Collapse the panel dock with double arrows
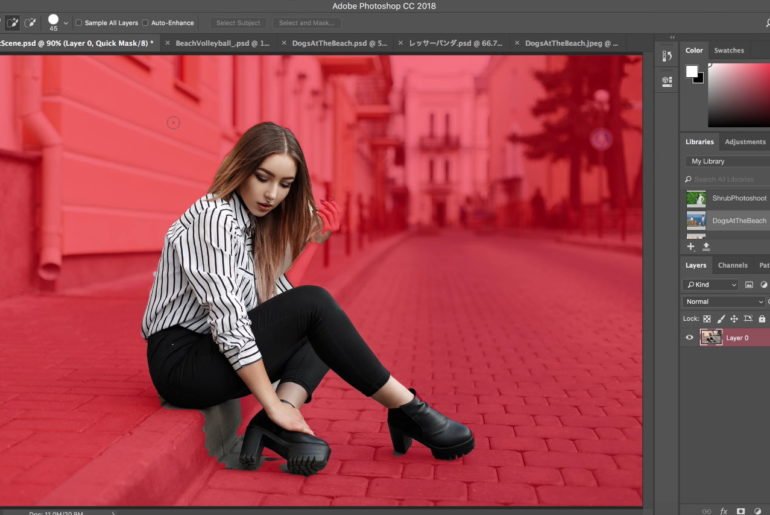This screenshot has width=770, height=515. (672, 37)
